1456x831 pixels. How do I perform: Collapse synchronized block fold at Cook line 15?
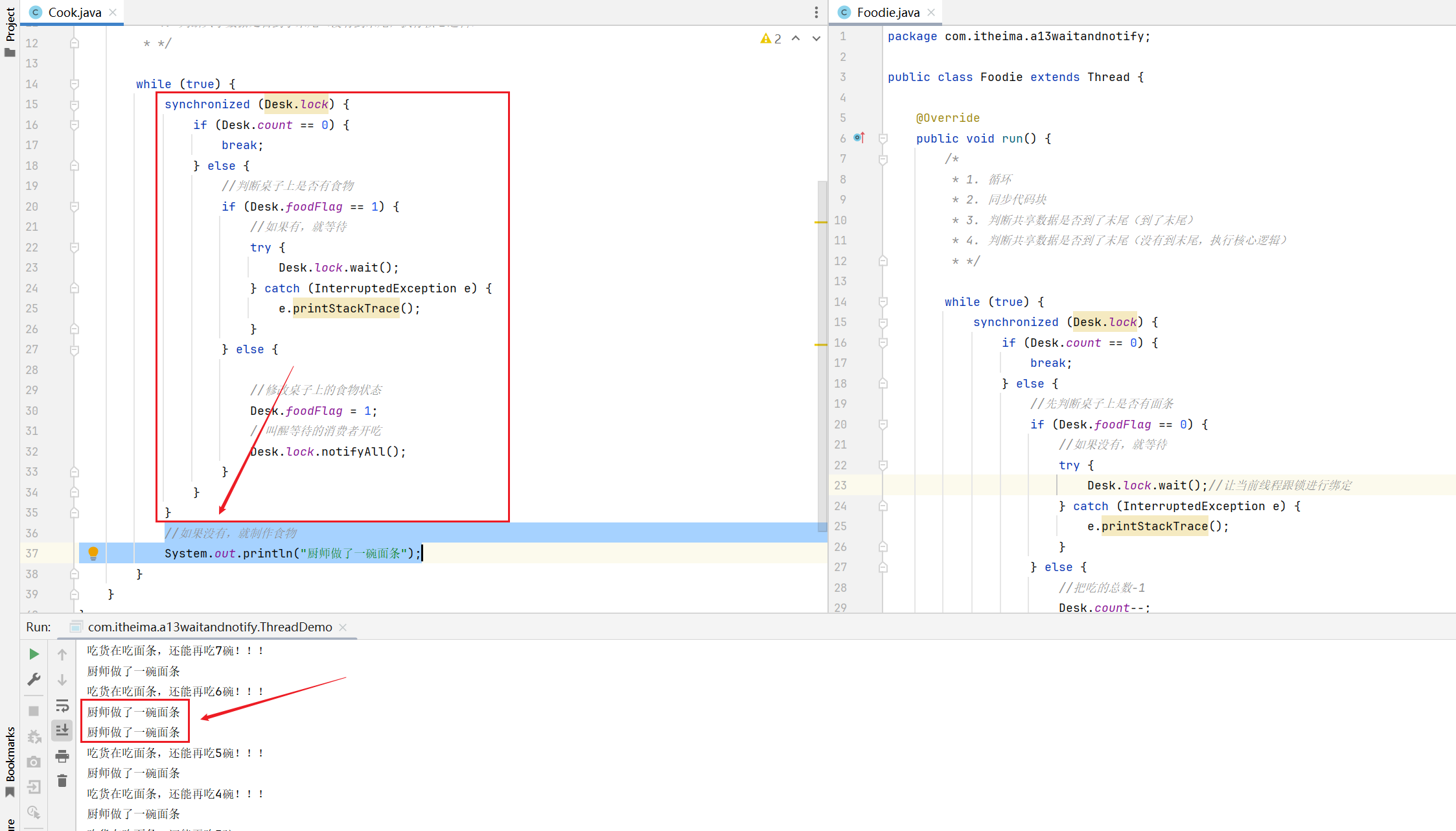tap(75, 104)
